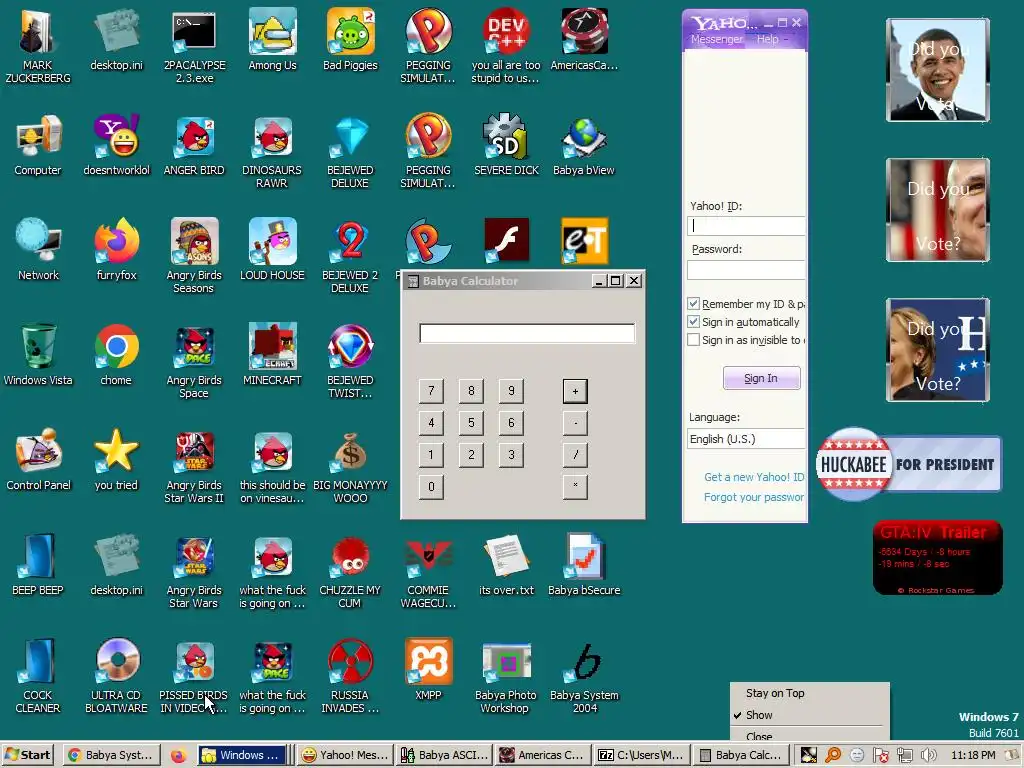Open the Messenger menu in Yahoo window
Image resolution: width=1024 pixels, height=768 pixels.
coord(716,39)
